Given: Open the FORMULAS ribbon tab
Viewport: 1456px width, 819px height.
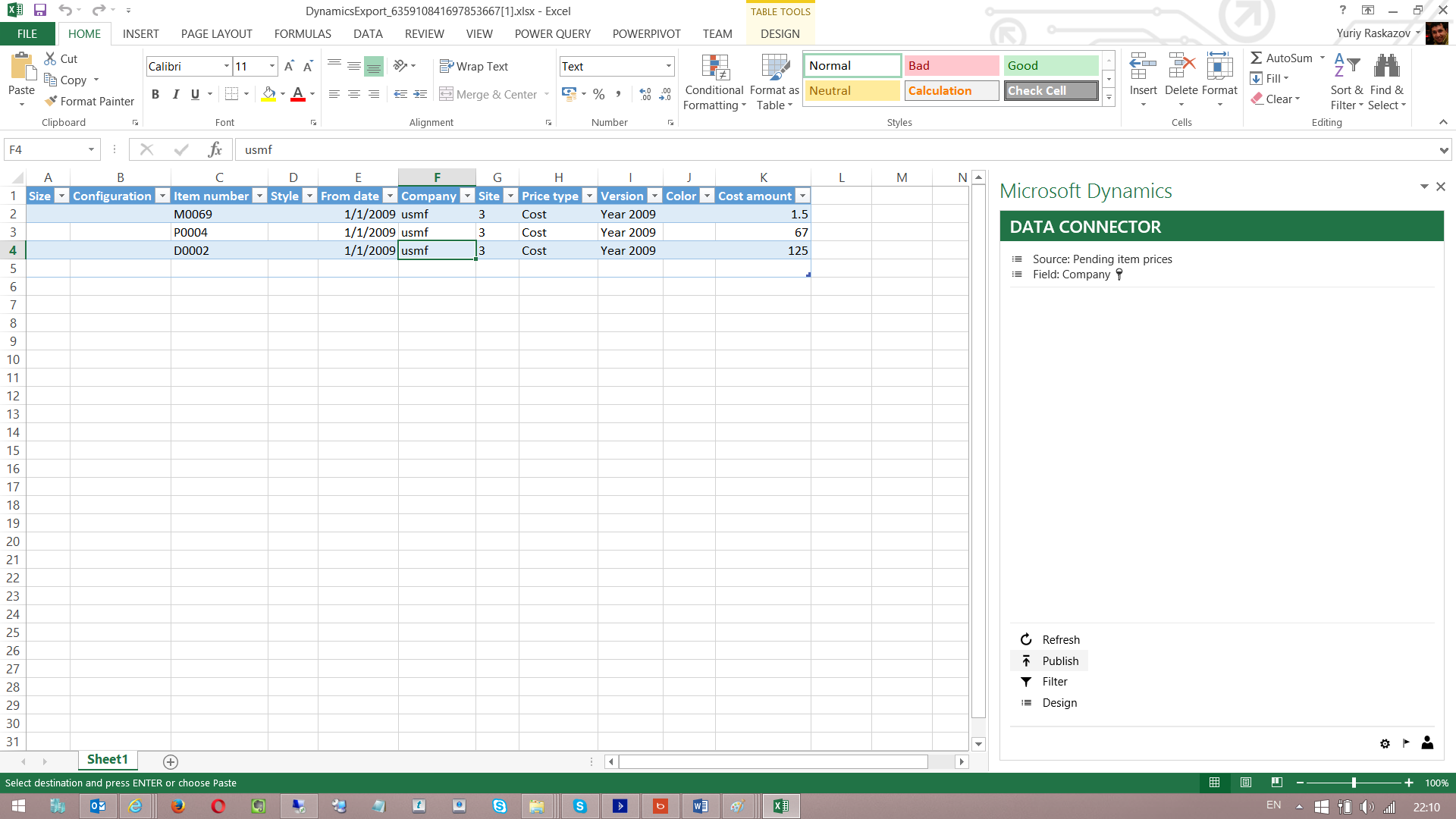Looking at the screenshot, I should point(302,33).
